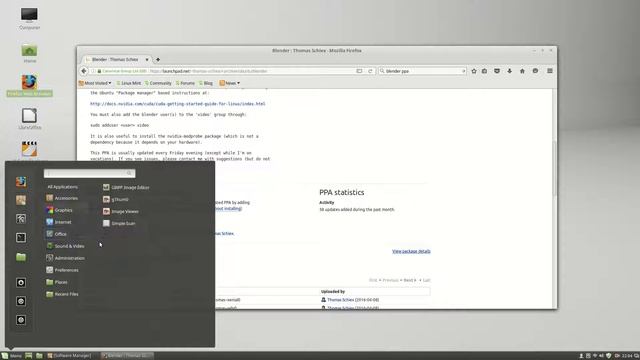640x360 pixels.
Task: Open Firefox from the menu favorites sidebar
Action: pos(21,181)
